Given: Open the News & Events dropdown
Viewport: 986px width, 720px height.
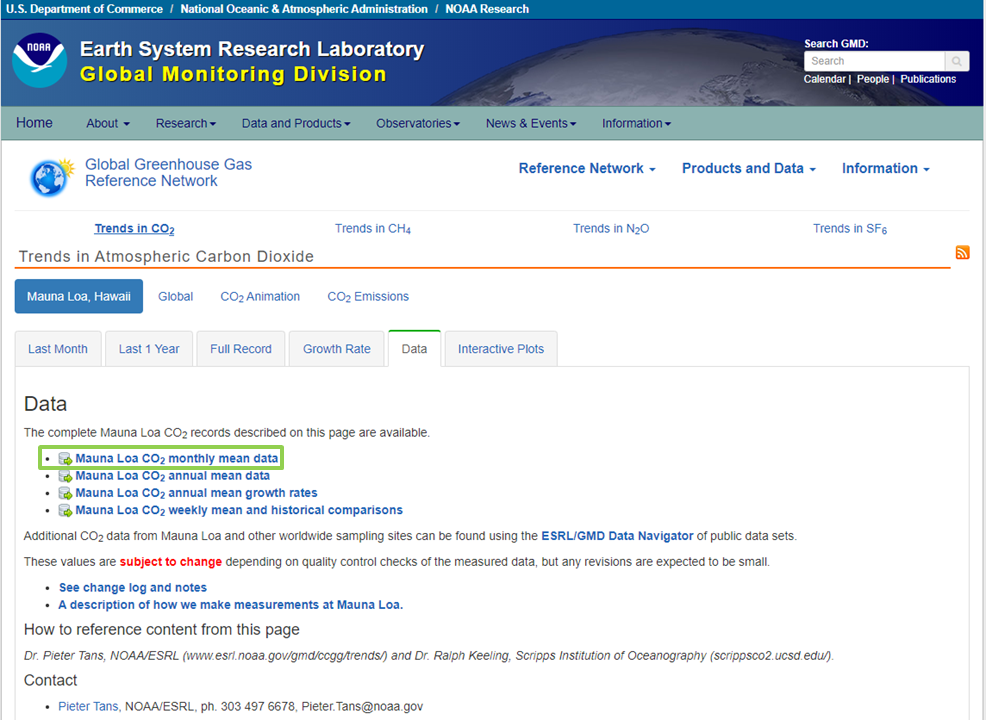Looking at the screenshot, I should (x=531, y=123).
